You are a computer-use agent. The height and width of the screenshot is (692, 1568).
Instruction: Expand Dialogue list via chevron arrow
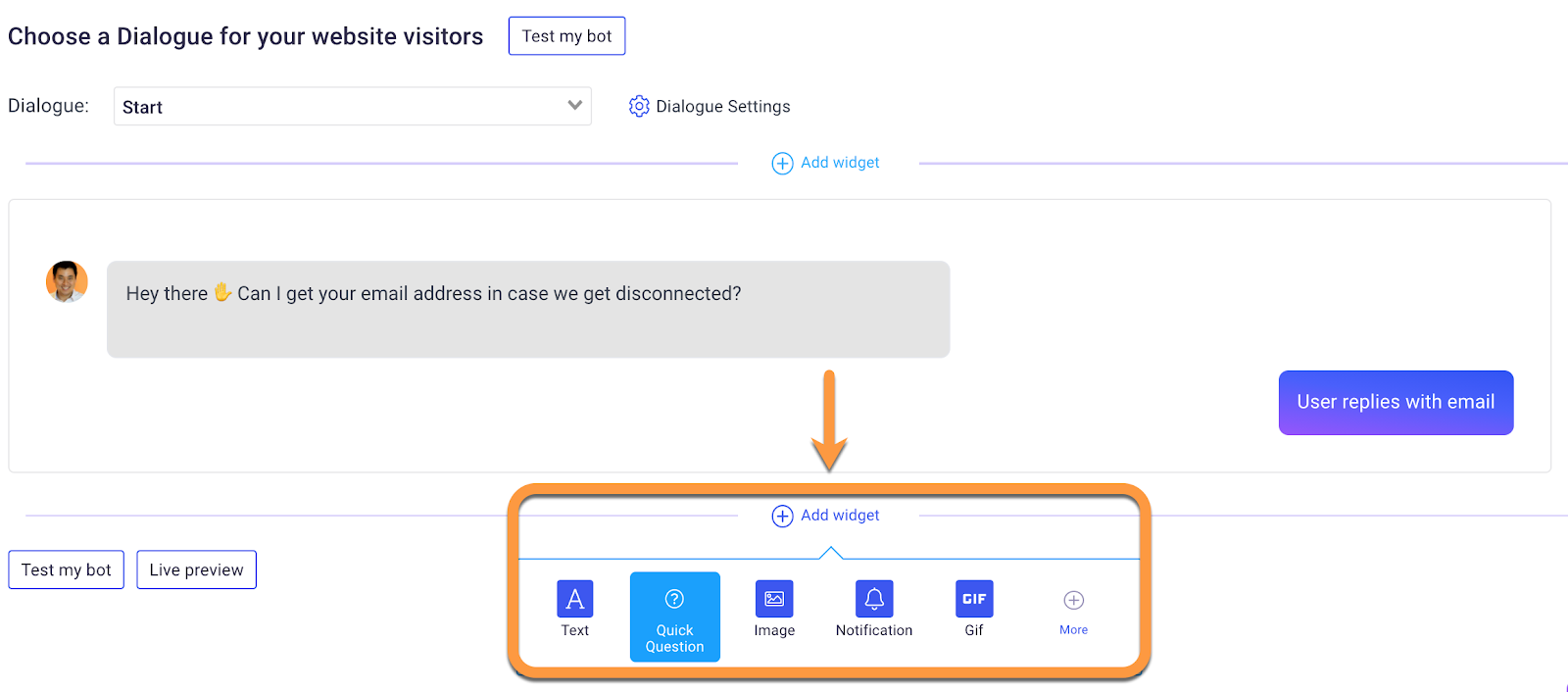[575, 105]
